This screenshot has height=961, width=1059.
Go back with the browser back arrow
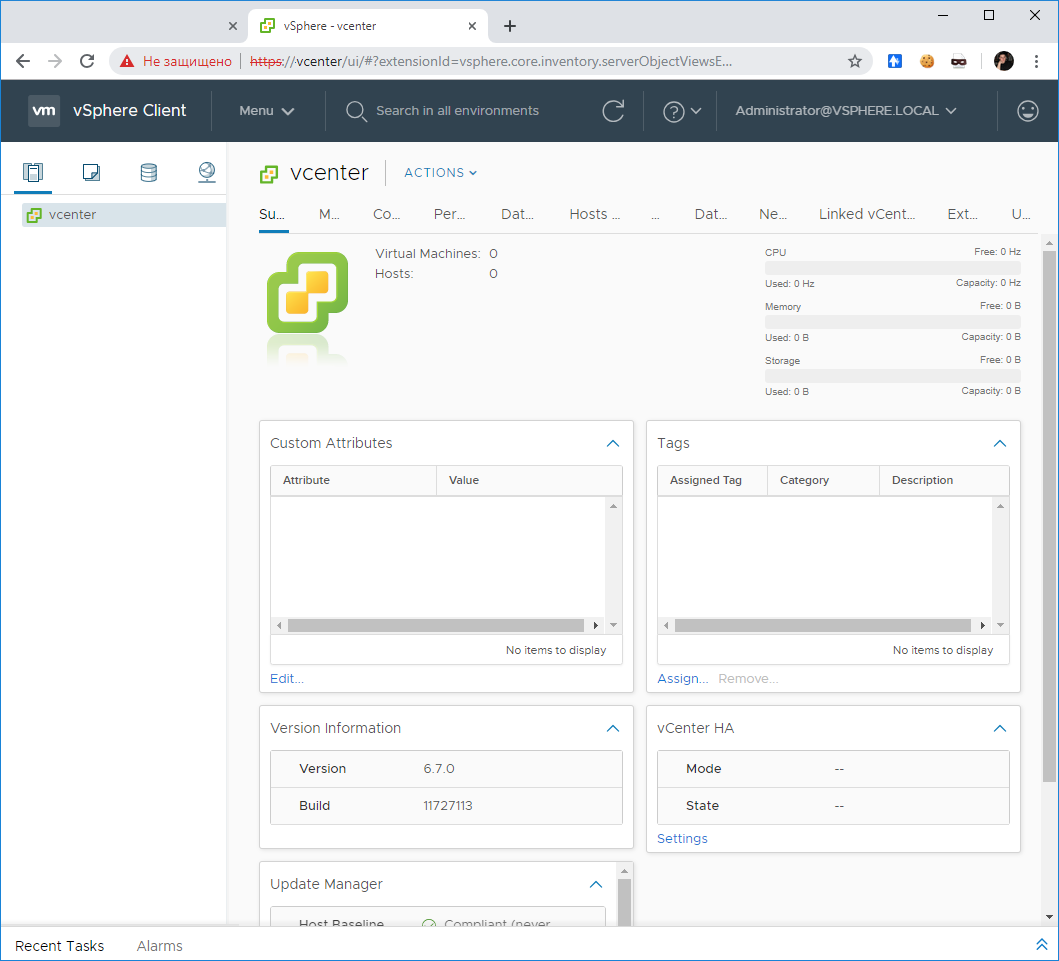pyautogui.click(x=23, y=61)
